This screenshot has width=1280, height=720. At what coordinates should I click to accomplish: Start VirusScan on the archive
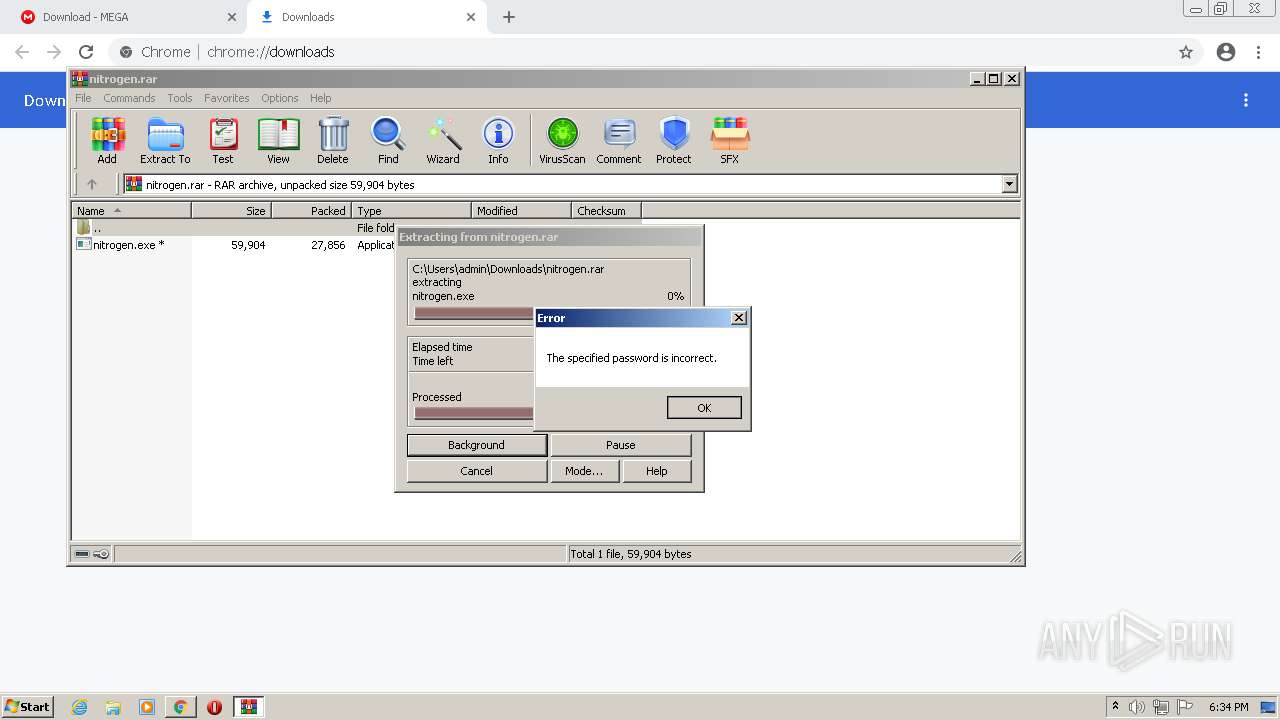562,140
